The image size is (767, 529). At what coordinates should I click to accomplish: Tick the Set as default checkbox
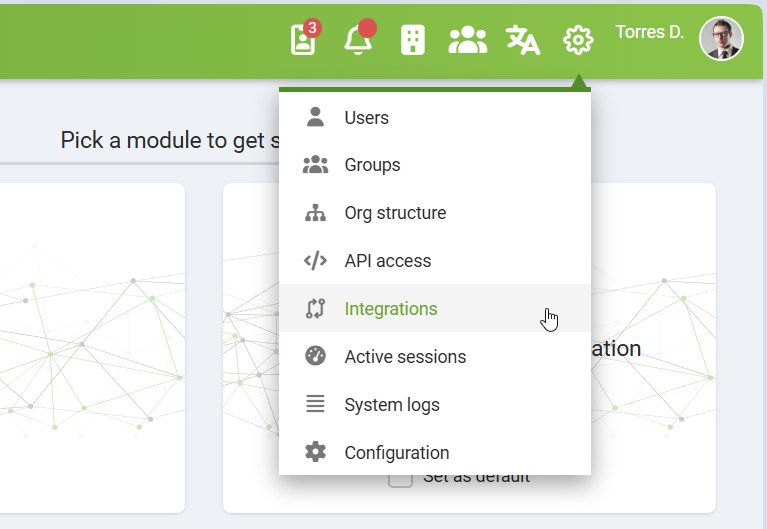(400, 478)
